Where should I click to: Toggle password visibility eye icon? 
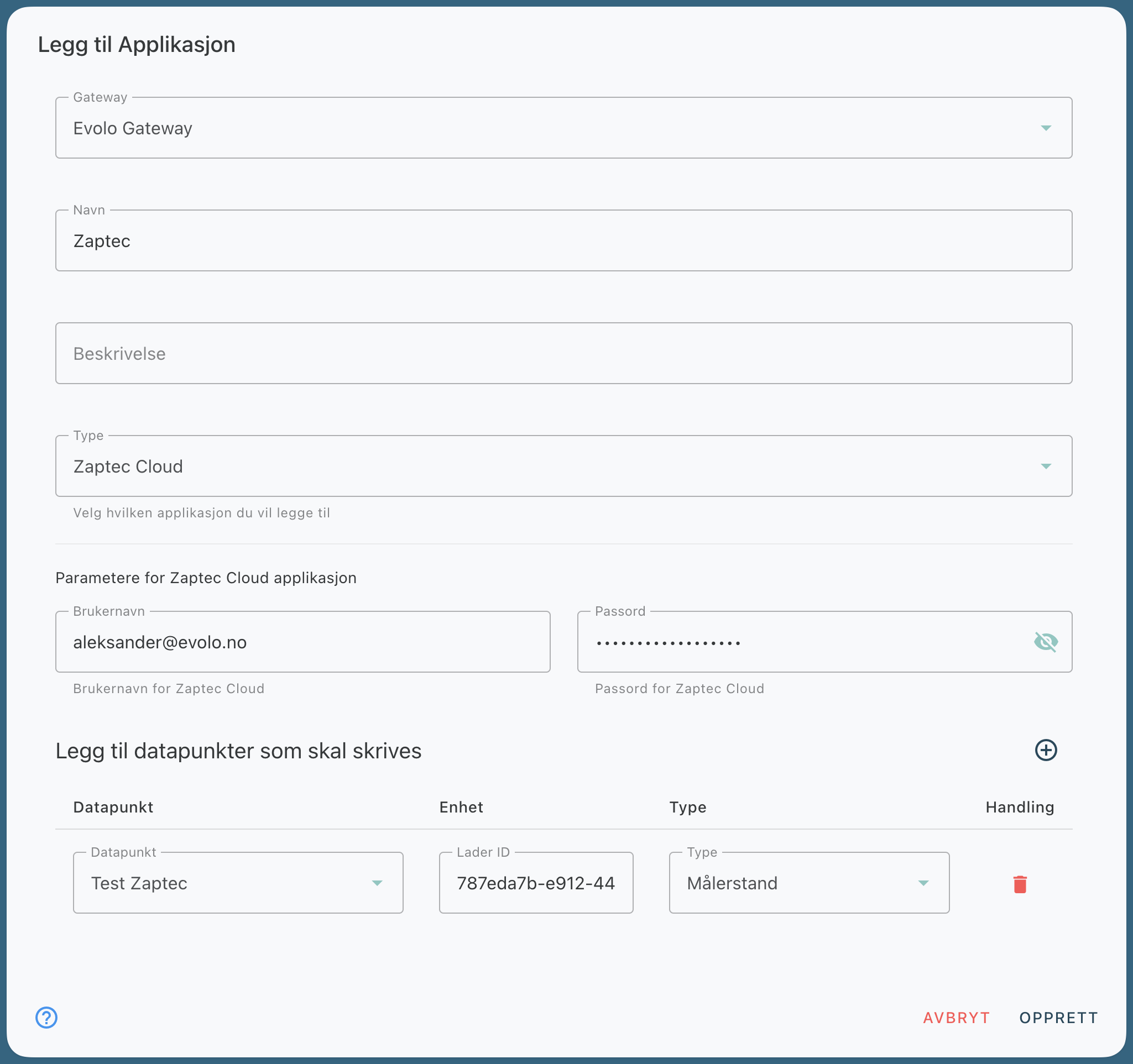(1045, 642)
